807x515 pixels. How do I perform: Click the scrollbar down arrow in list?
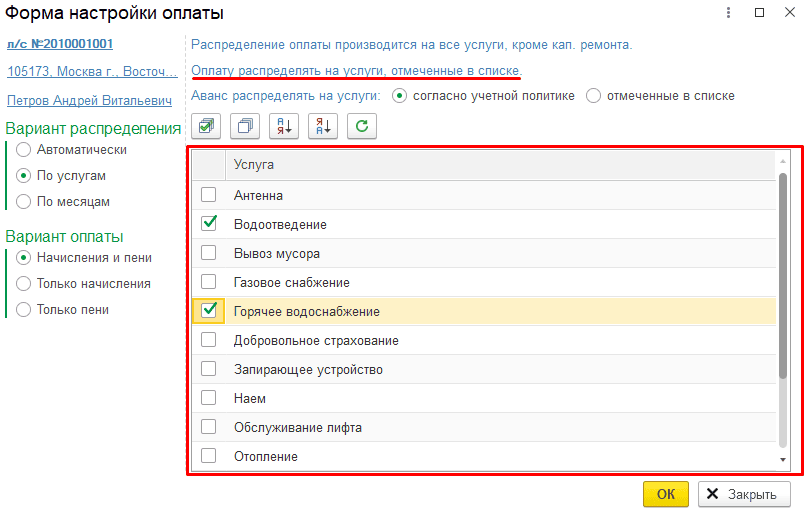pos(783,459)
